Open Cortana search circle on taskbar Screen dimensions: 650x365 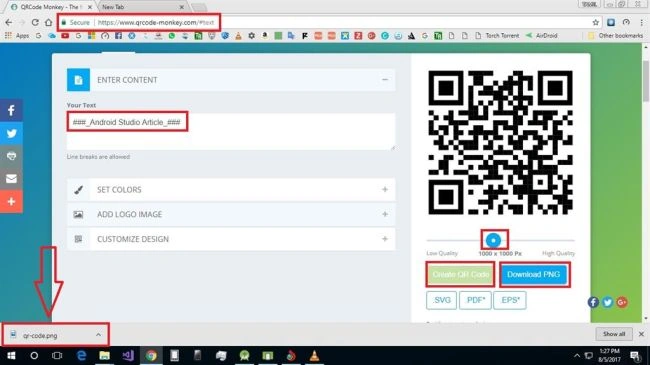(34, 355)
